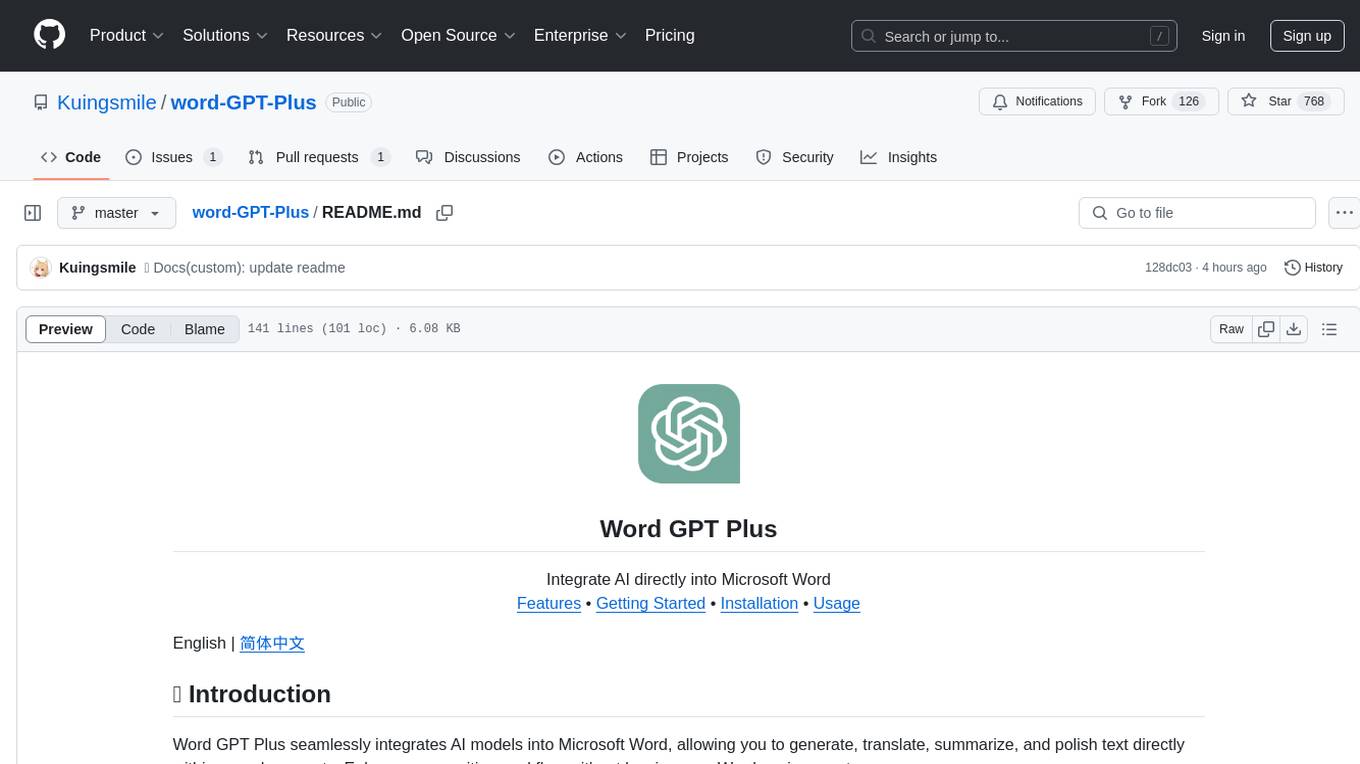
Task: Expand the Product menu
Action: [x=127, y=35]
